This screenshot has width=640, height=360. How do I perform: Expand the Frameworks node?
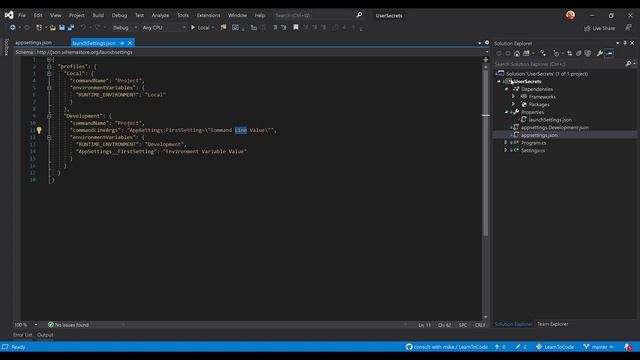coord(514,97)
